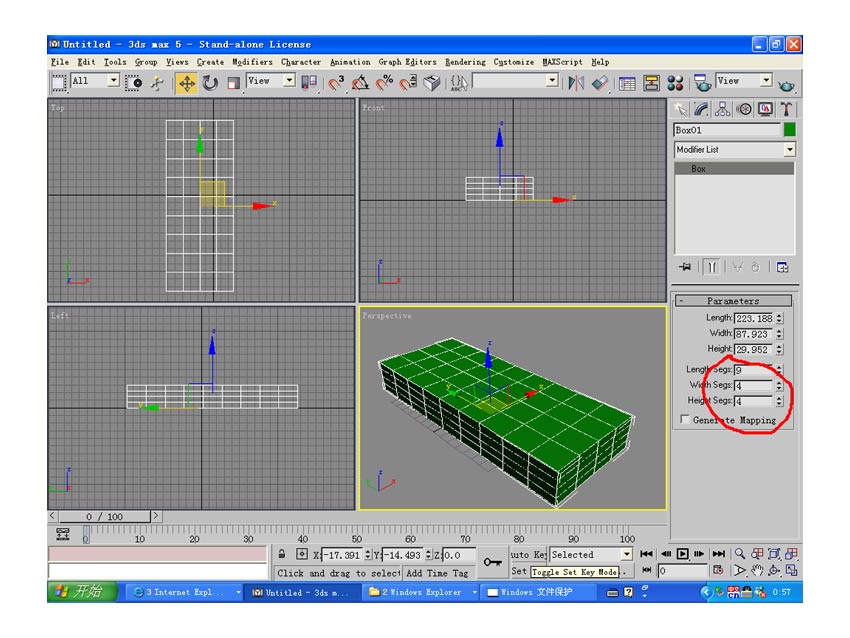This screenshot has width=850, height=638.
Task: Choose the Select and Move tool
Action: (x=186, y=83)
